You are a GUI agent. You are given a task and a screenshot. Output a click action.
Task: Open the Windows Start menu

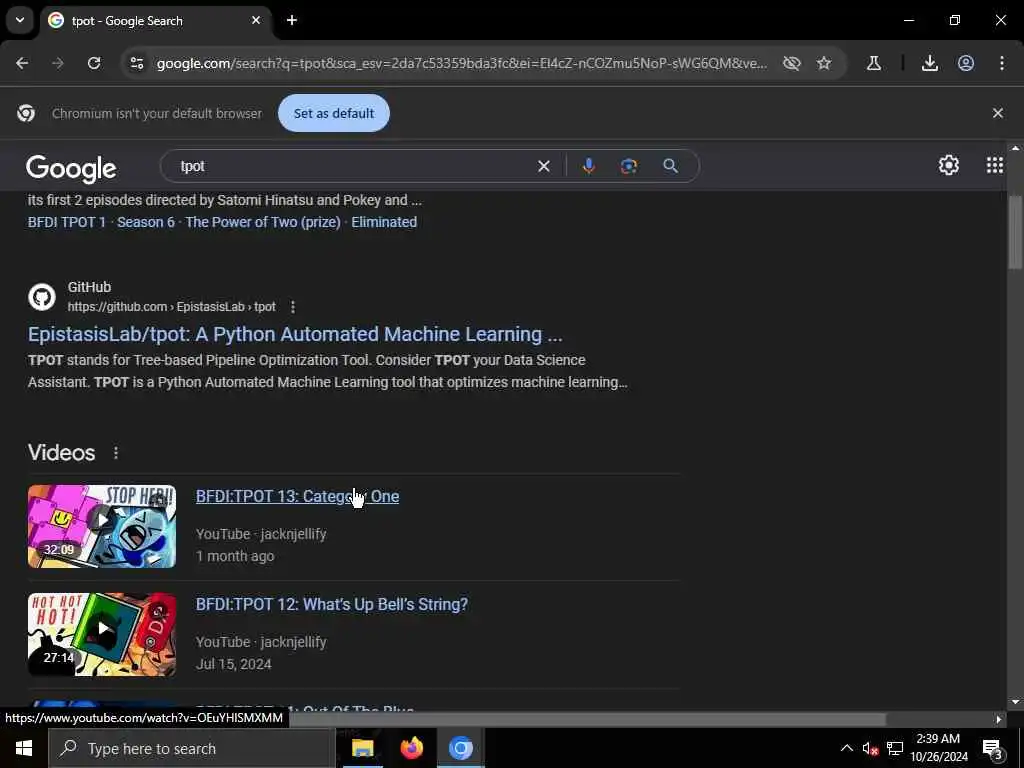24,748
